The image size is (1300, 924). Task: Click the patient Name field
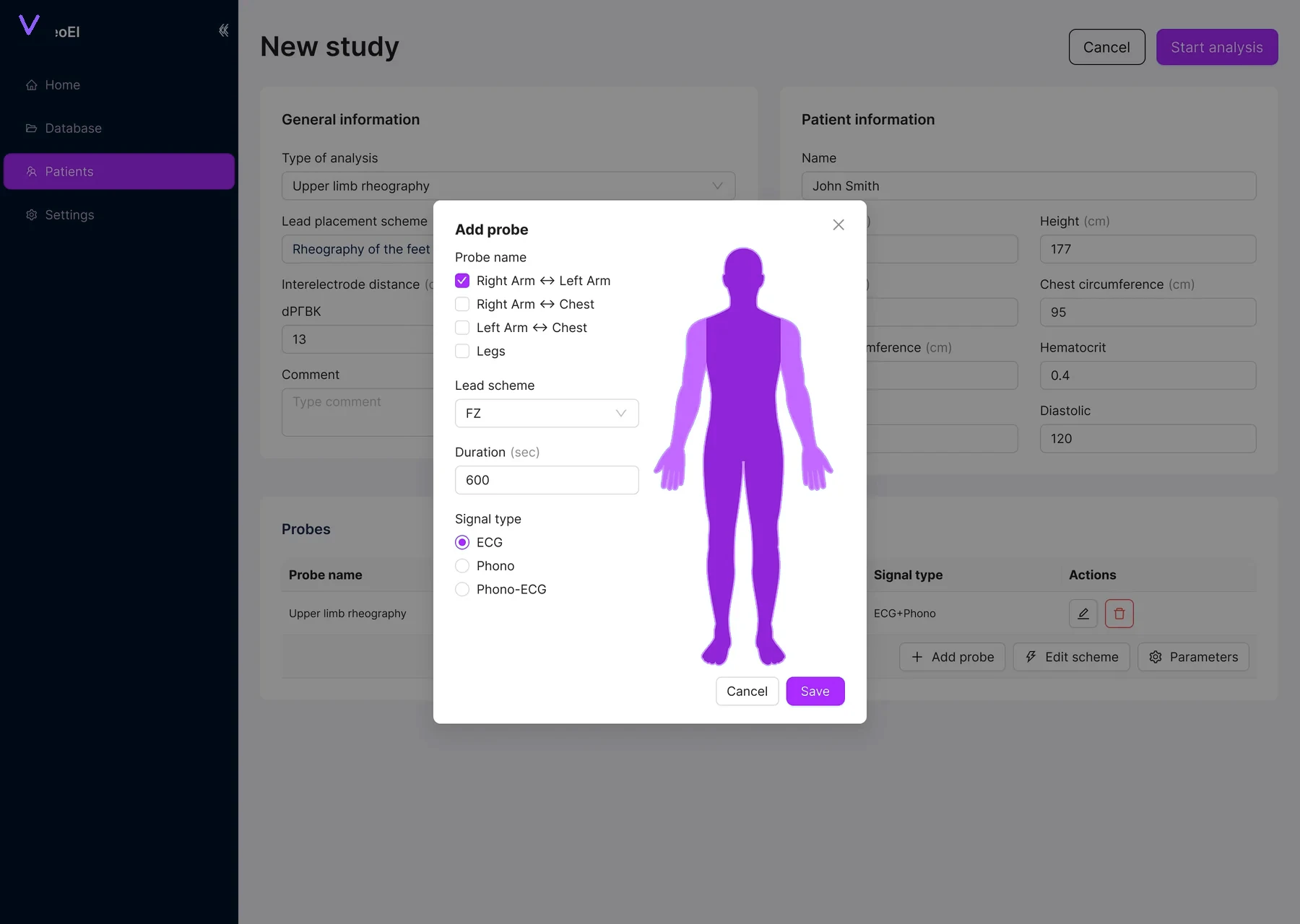point(1028,186)
